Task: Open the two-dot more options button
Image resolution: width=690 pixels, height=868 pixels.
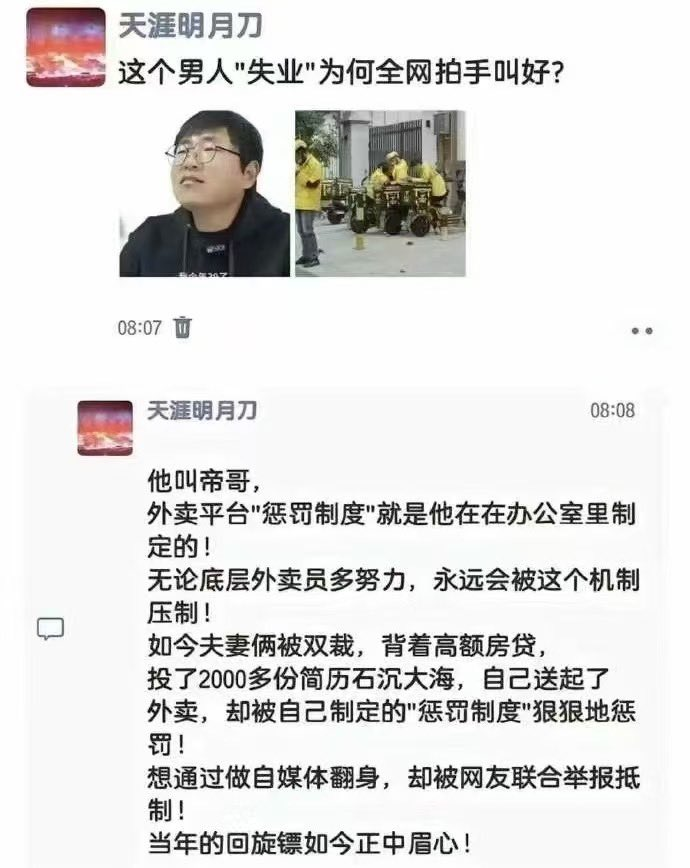Action: [x=642, y=330]
